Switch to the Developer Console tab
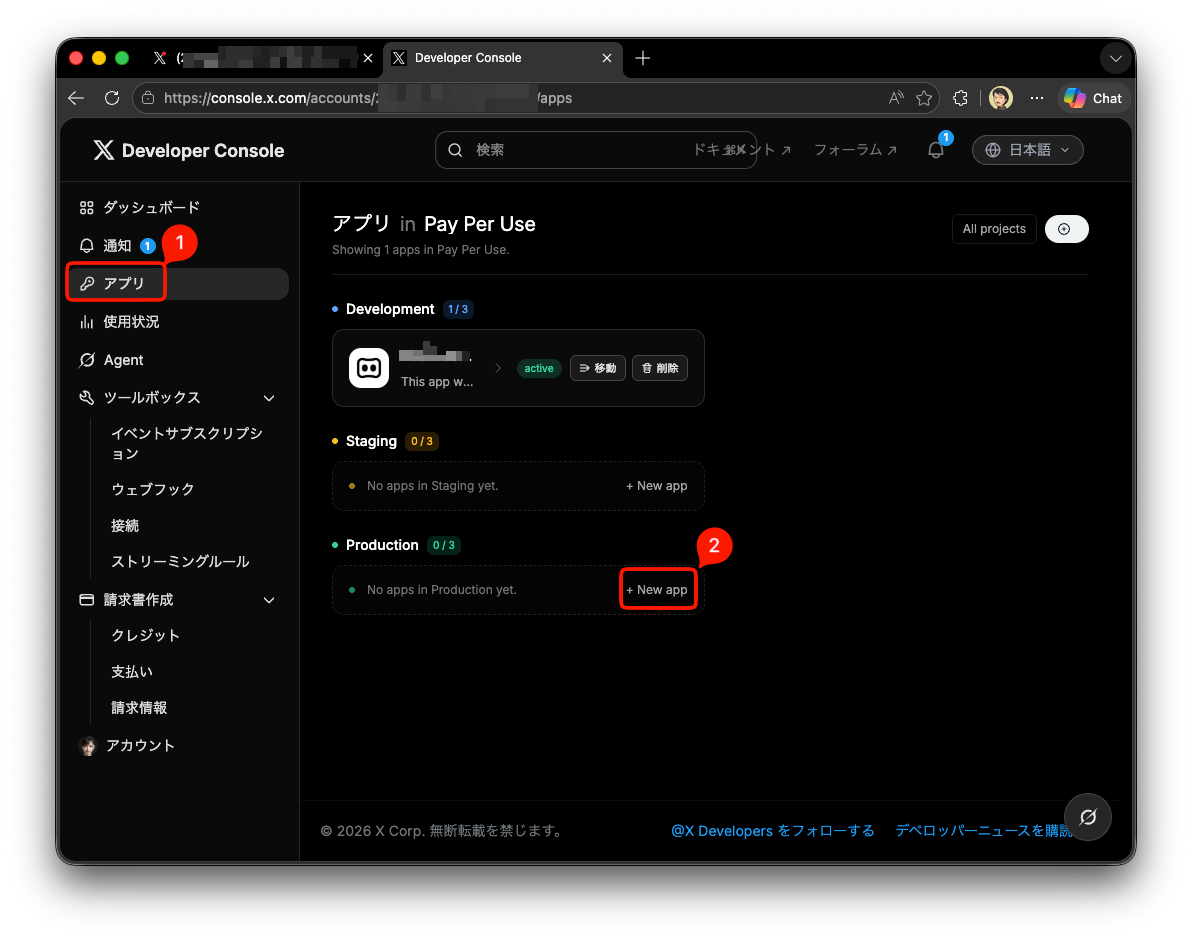 pos(502,58)
